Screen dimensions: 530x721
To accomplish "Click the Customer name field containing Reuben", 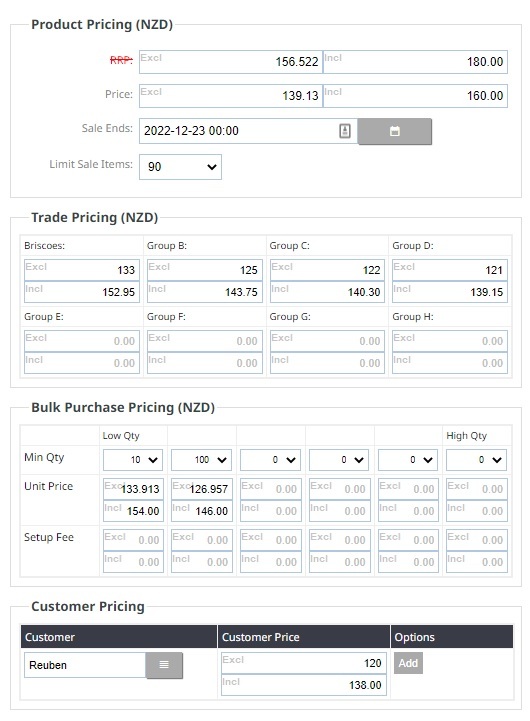I will click(x=85, y=665).
